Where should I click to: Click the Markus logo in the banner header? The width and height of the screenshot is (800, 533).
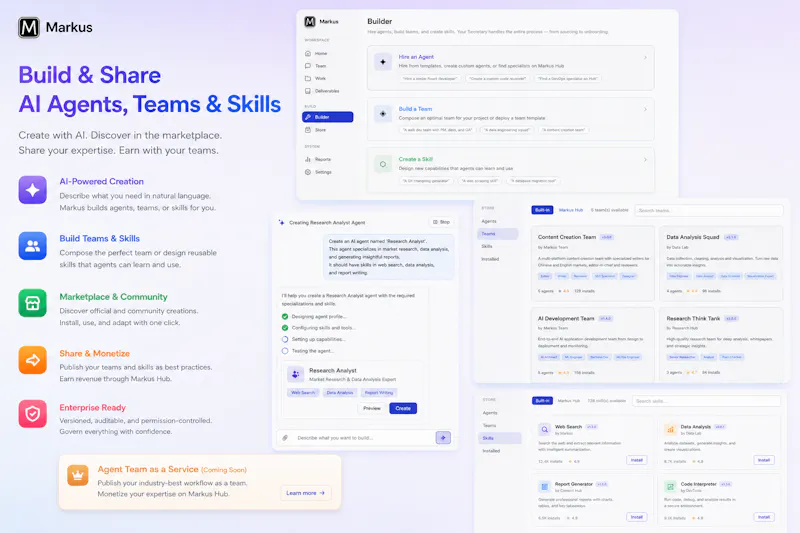pyautogui.click(x=29, y=28)
